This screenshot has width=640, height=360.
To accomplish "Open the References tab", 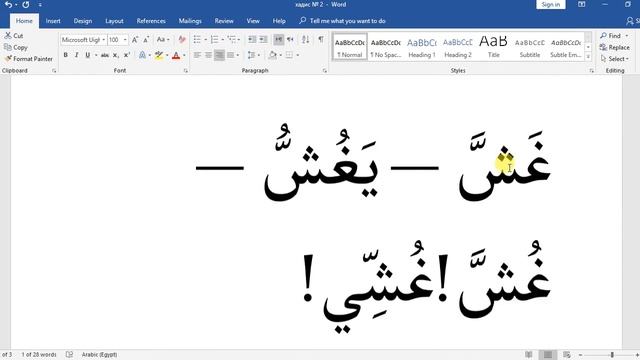I will point(151,21).
